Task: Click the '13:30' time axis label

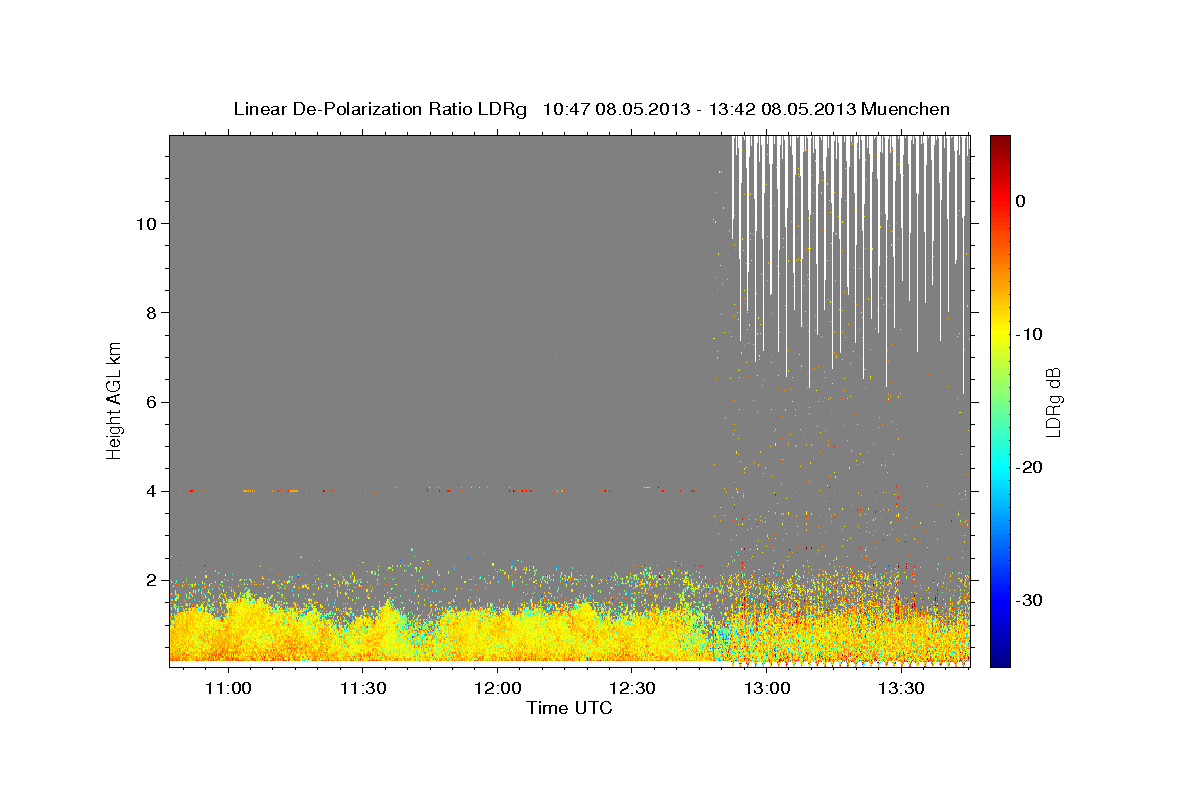Action: (902, 689)
